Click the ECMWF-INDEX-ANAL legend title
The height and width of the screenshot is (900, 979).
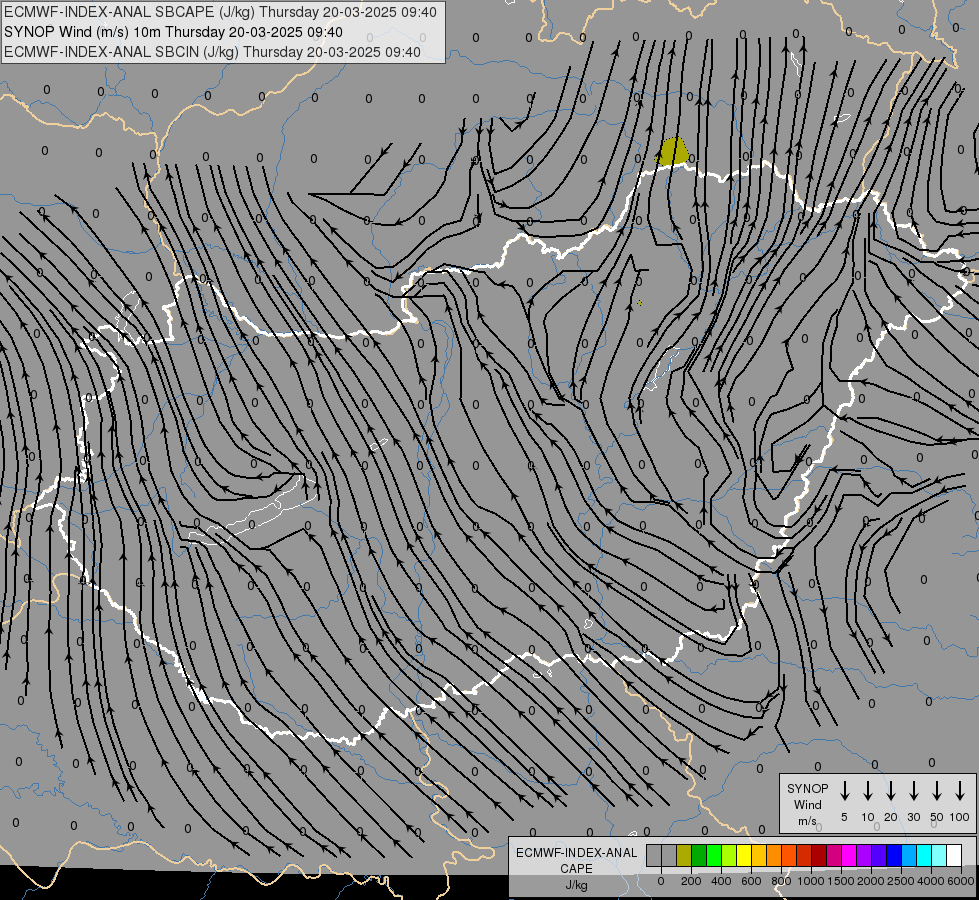coord(576,853)
